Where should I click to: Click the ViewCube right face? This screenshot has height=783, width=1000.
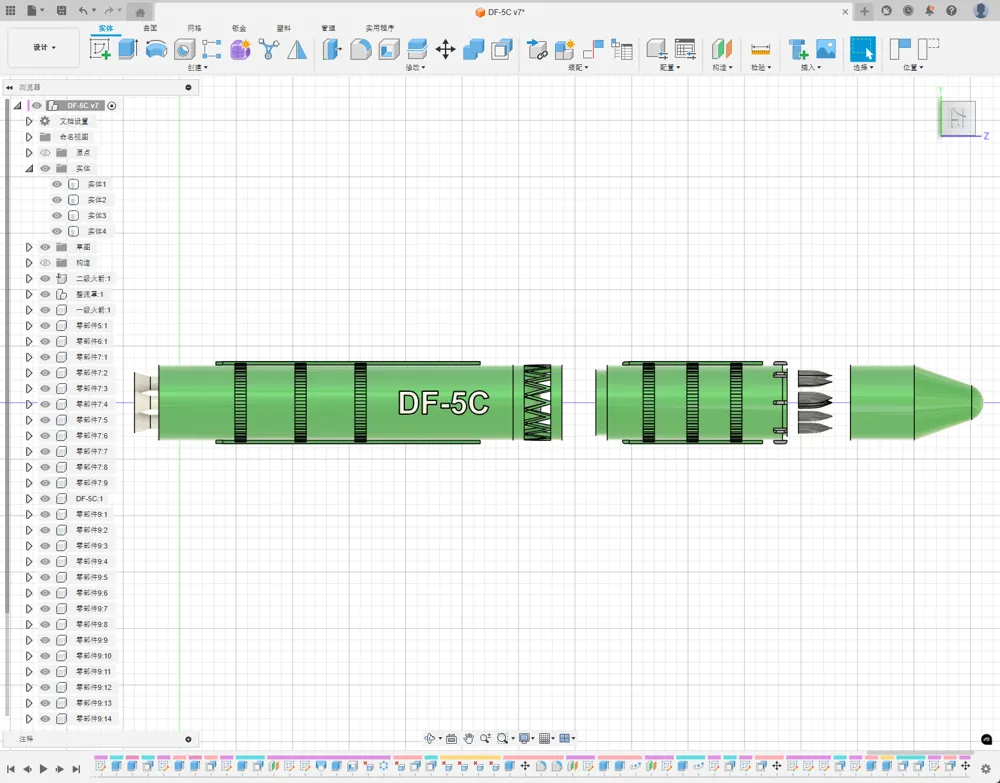point(957,119)
